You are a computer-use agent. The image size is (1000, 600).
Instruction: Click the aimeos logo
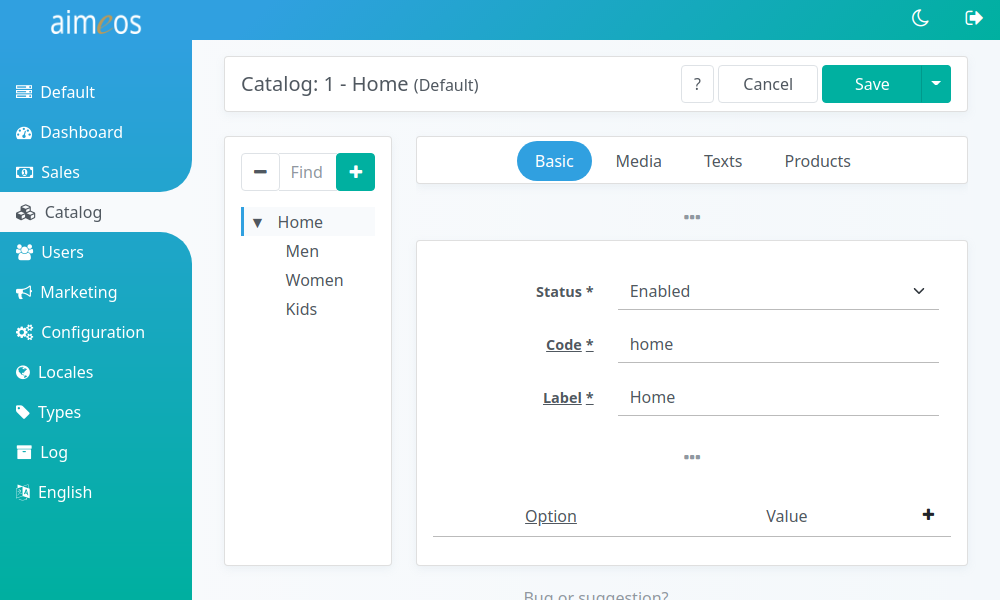click(96, 23)
